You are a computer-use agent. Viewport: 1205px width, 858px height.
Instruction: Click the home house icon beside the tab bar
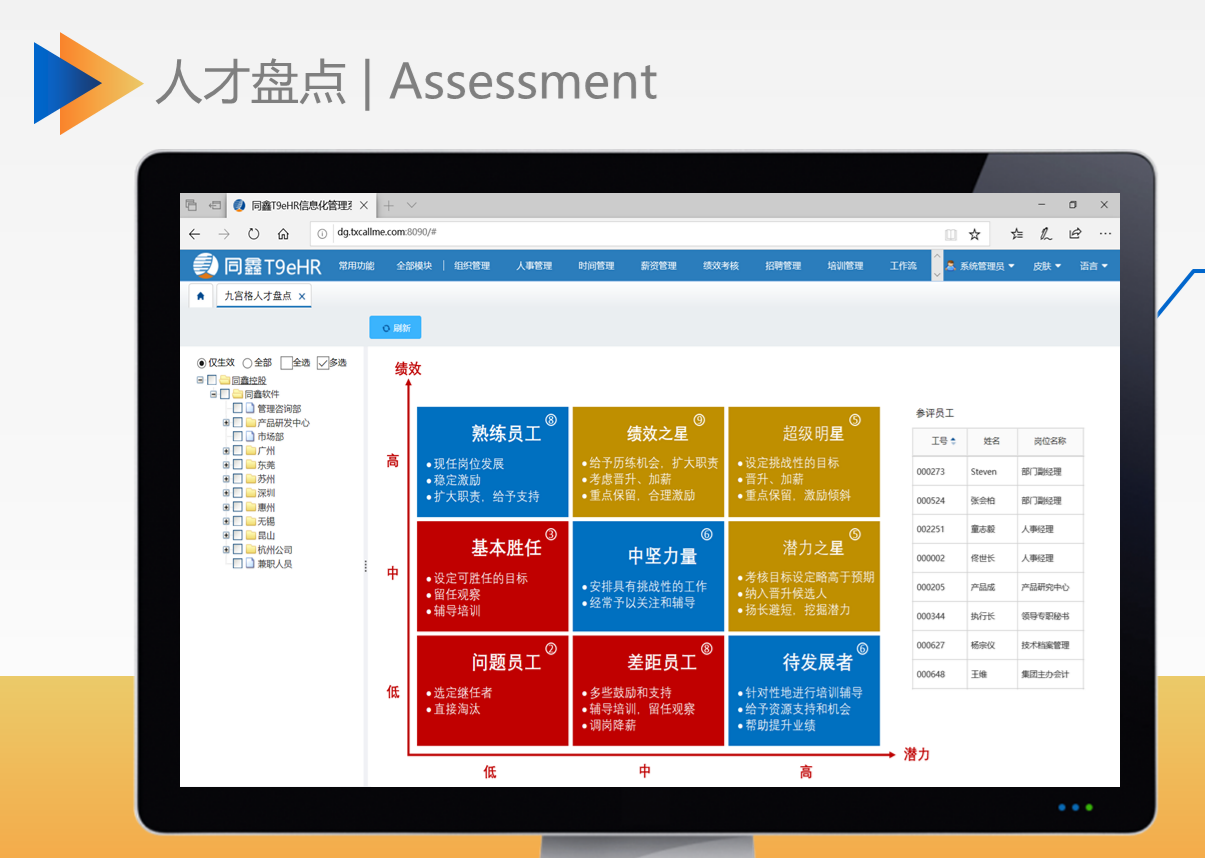tap(203, 296)
